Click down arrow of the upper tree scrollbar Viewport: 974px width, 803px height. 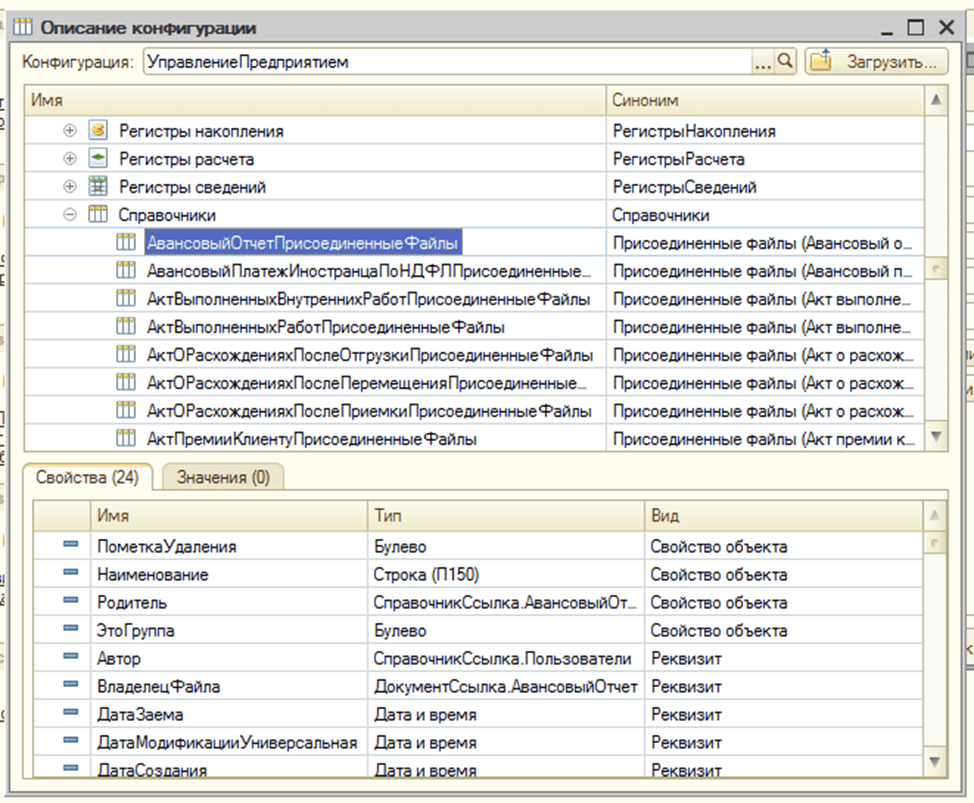pyautogui.click(x=936, y=436)
